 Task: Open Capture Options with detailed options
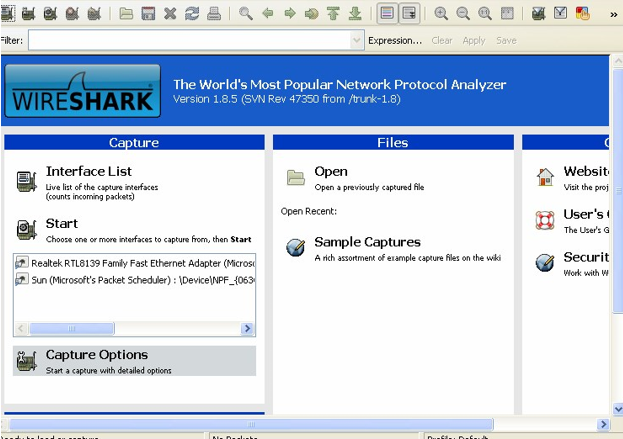(x=134, y=361)
